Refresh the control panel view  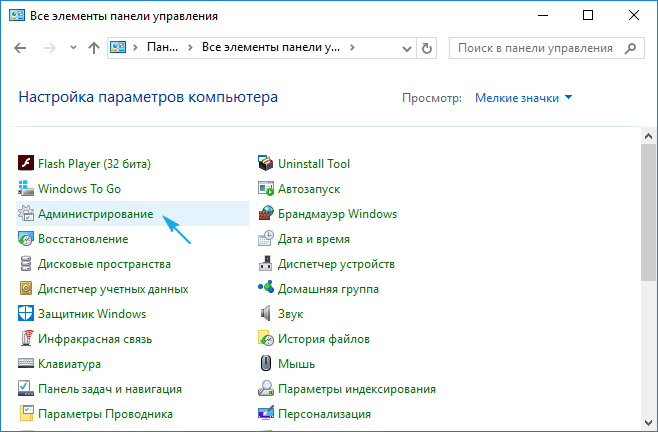point(427,49)
